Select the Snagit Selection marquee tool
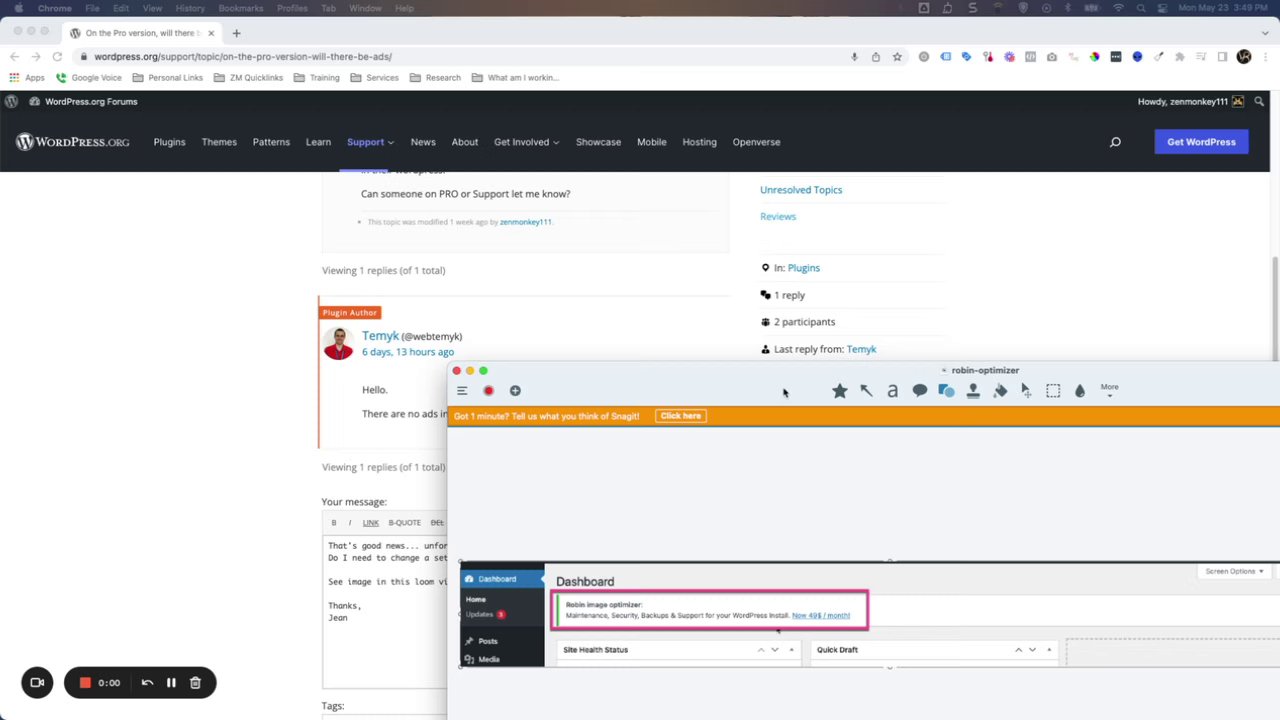Image resolution: width=1280 pixels, height=720 pixels. [x=1053, y=391]
